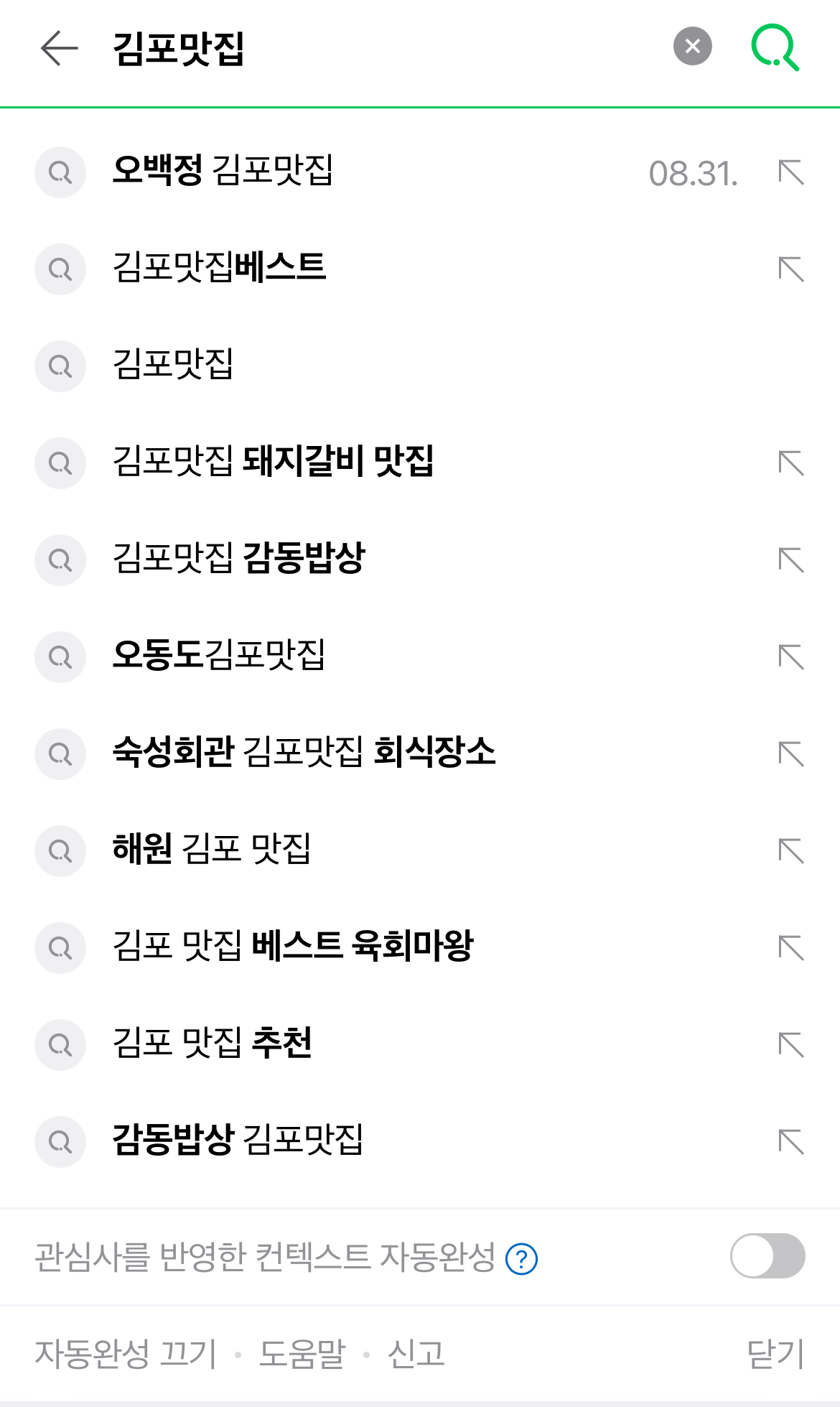Tap fill arrow beside 김포맛집베스트
The image size is (840, 1407).
point(790,269)
